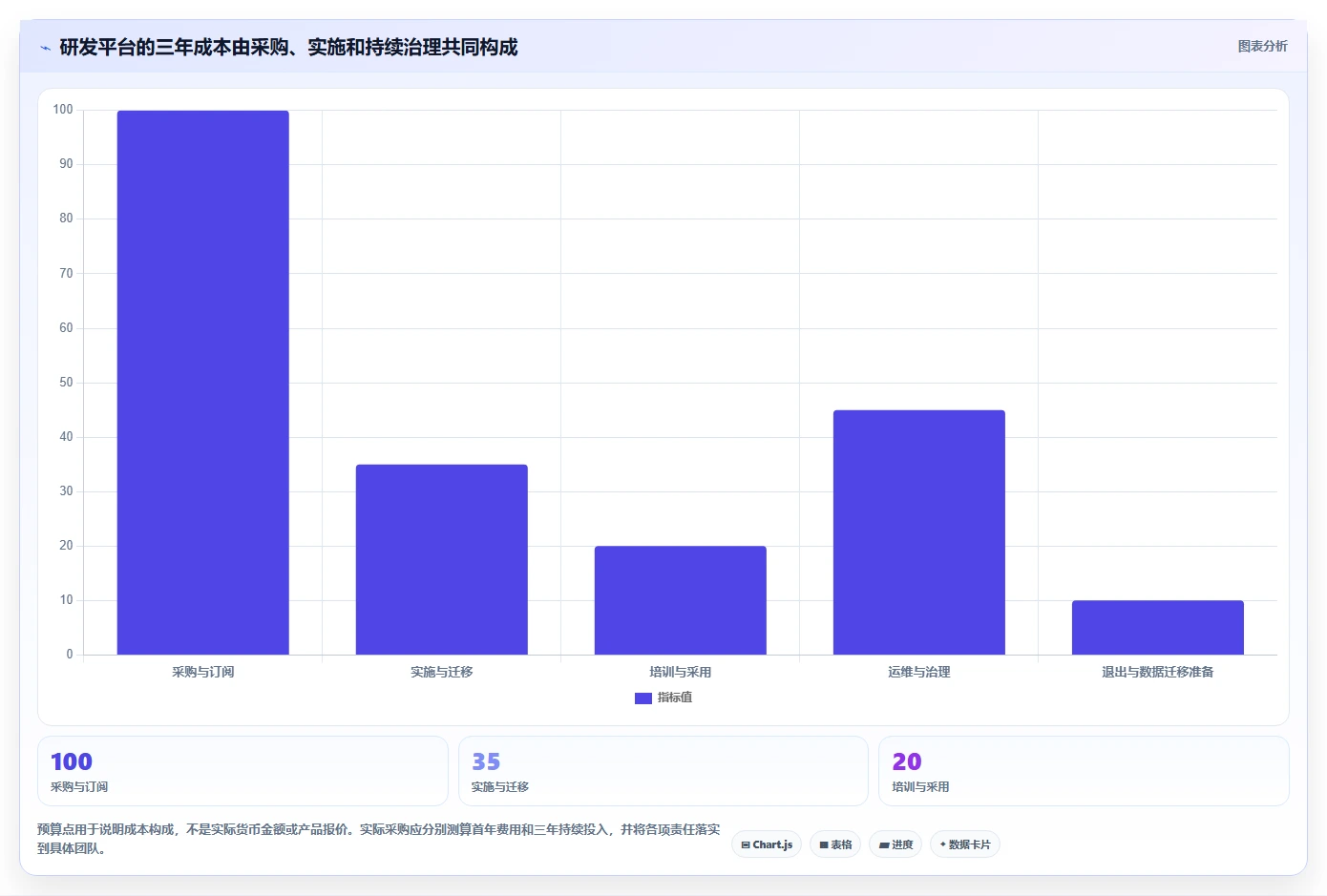Screen dimensions: 1327x896
Task: Toggle the 指标值 legend entry
Action: pos(663,698)
